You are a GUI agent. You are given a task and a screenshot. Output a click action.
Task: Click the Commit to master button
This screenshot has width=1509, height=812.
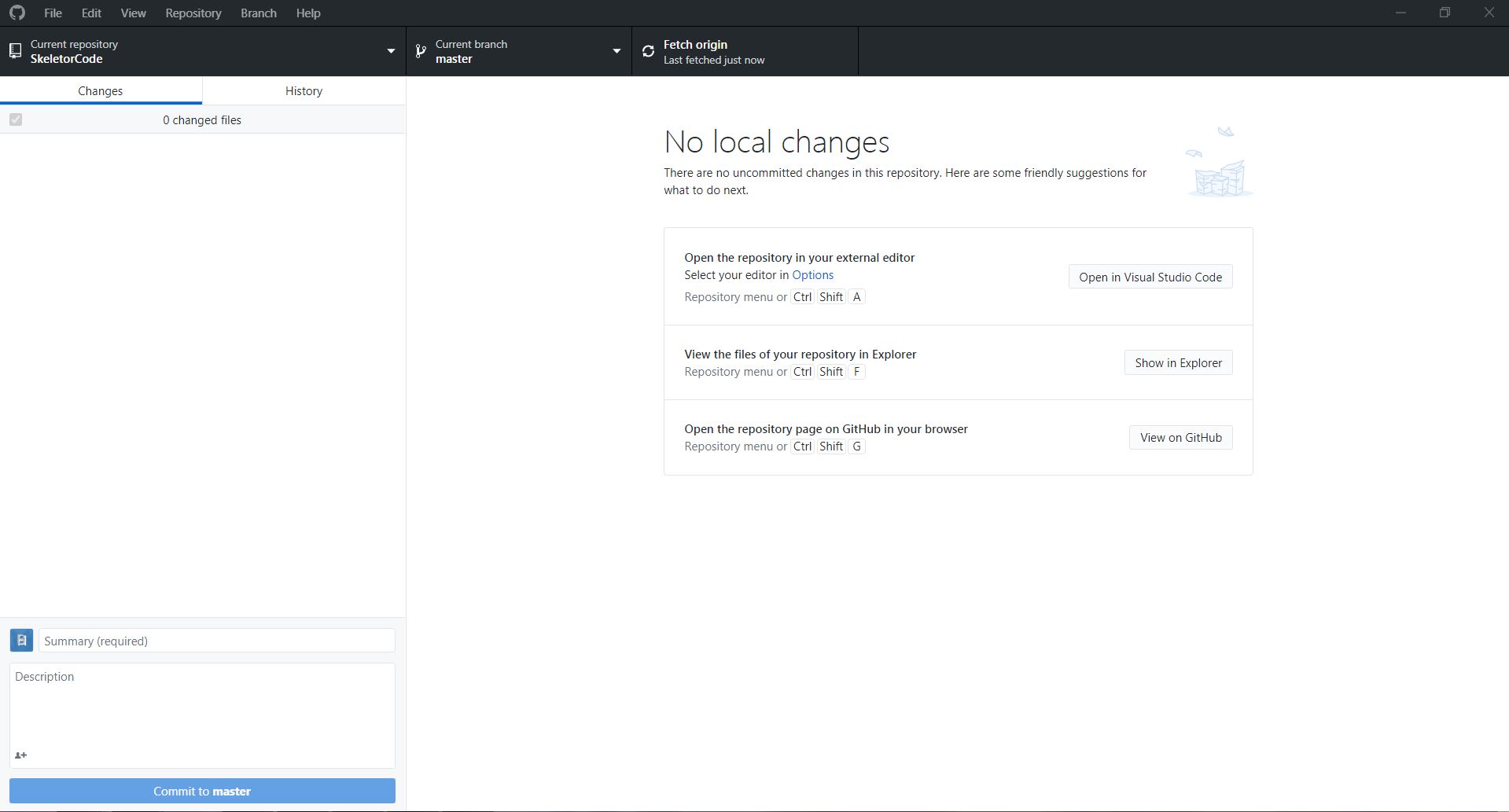click(x=202, y=791)
